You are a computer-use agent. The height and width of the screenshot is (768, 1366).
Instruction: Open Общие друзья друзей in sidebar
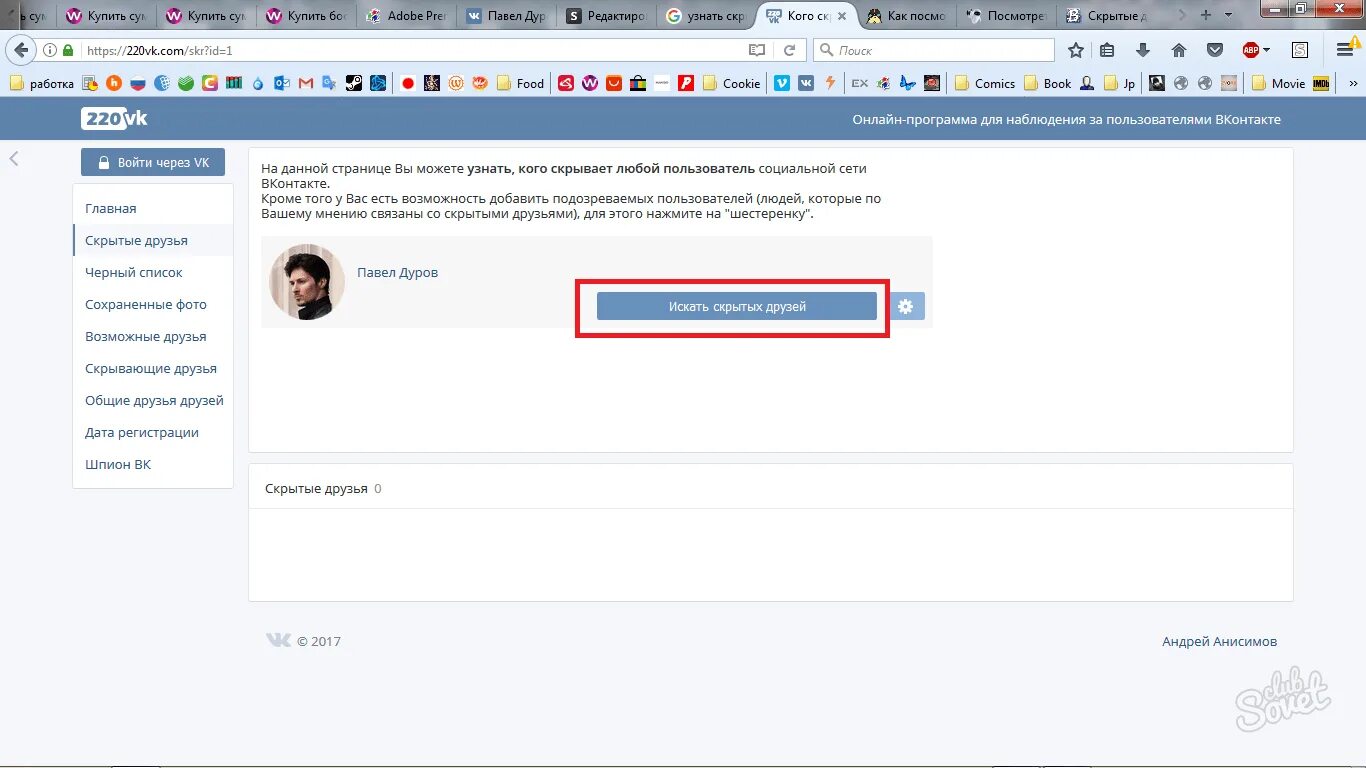[x=153, y=400]
